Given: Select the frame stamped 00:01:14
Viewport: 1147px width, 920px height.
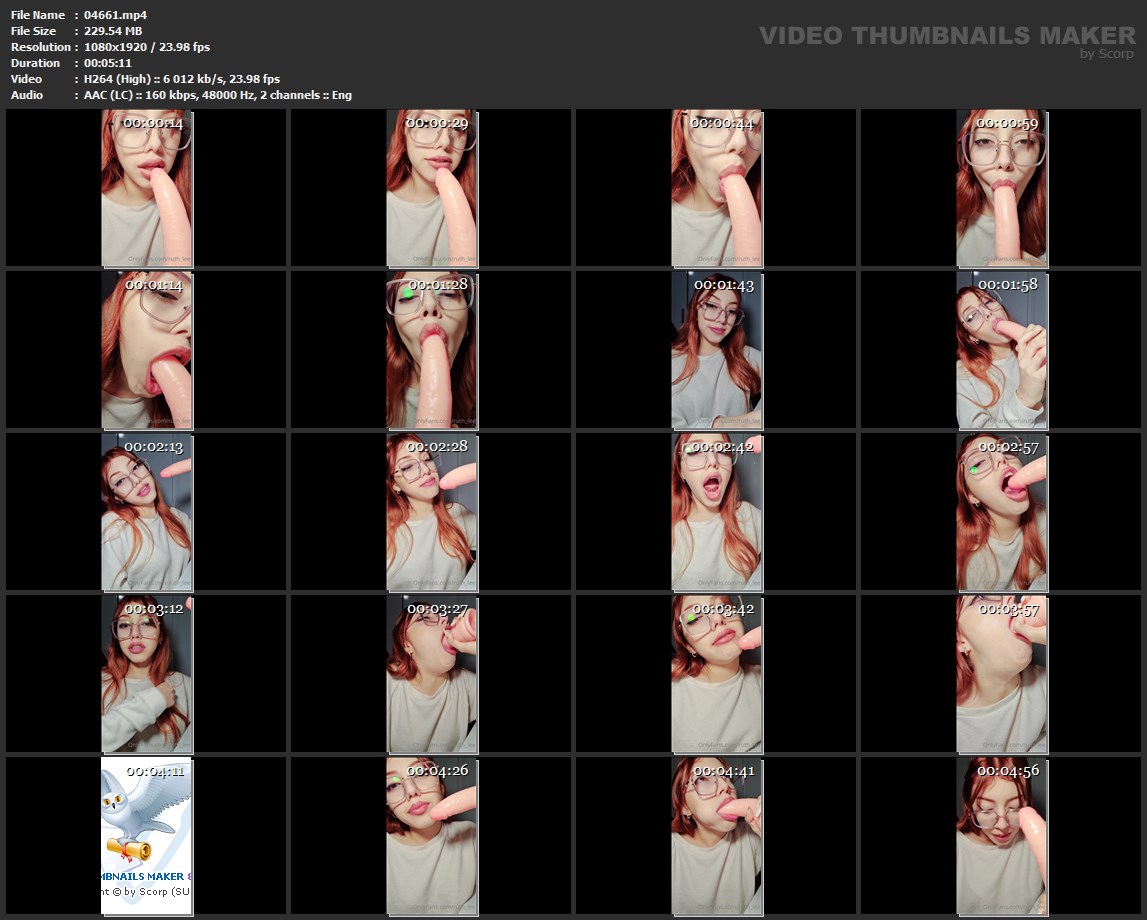Looking at the screenshot, I should pos(146,350).
